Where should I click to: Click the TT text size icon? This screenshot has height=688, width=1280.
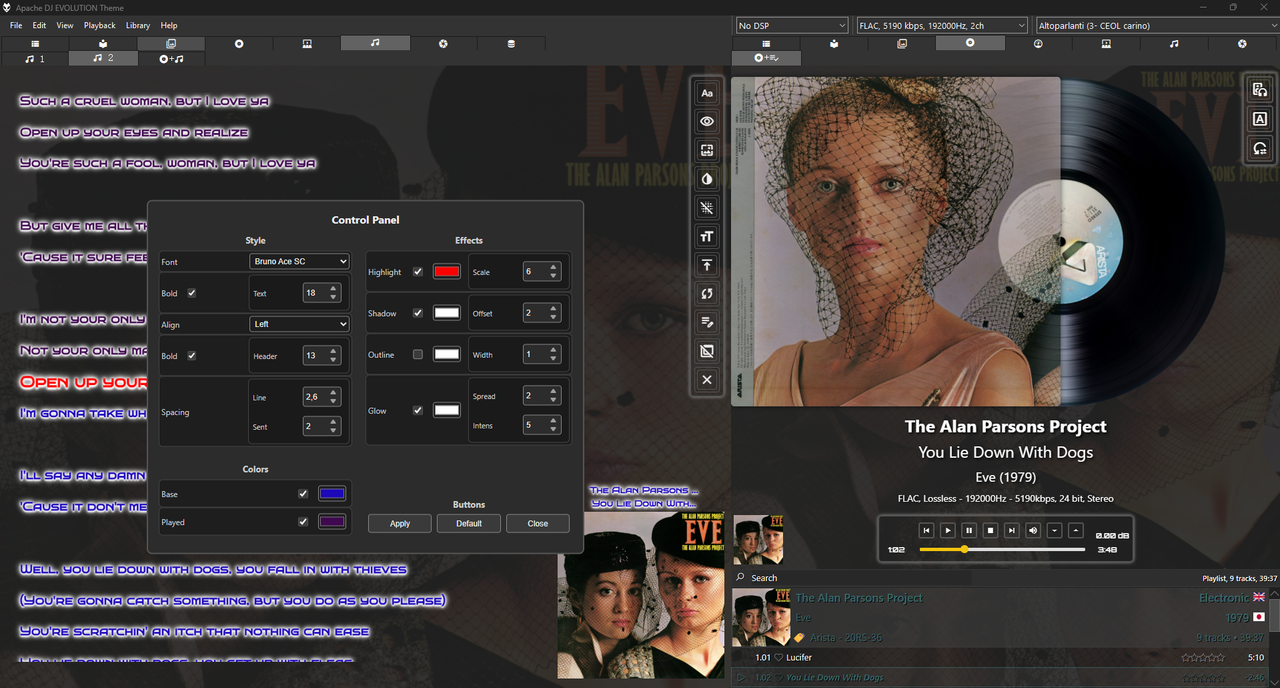point(707,237)
